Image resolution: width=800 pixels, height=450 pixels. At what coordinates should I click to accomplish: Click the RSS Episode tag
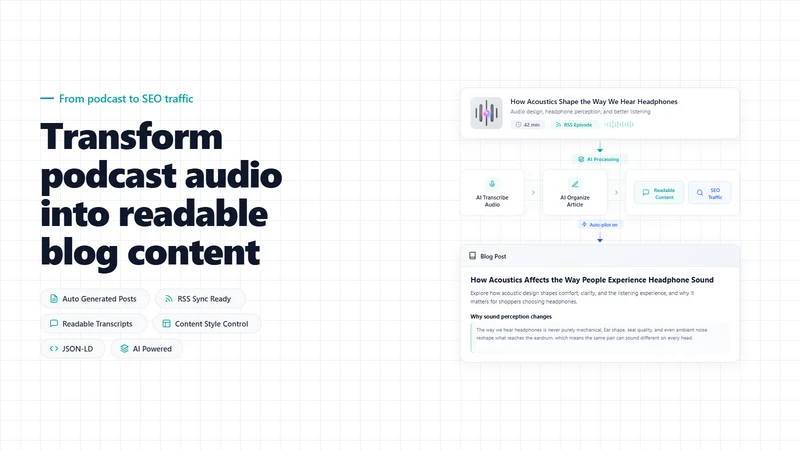[x=574, y=124]
